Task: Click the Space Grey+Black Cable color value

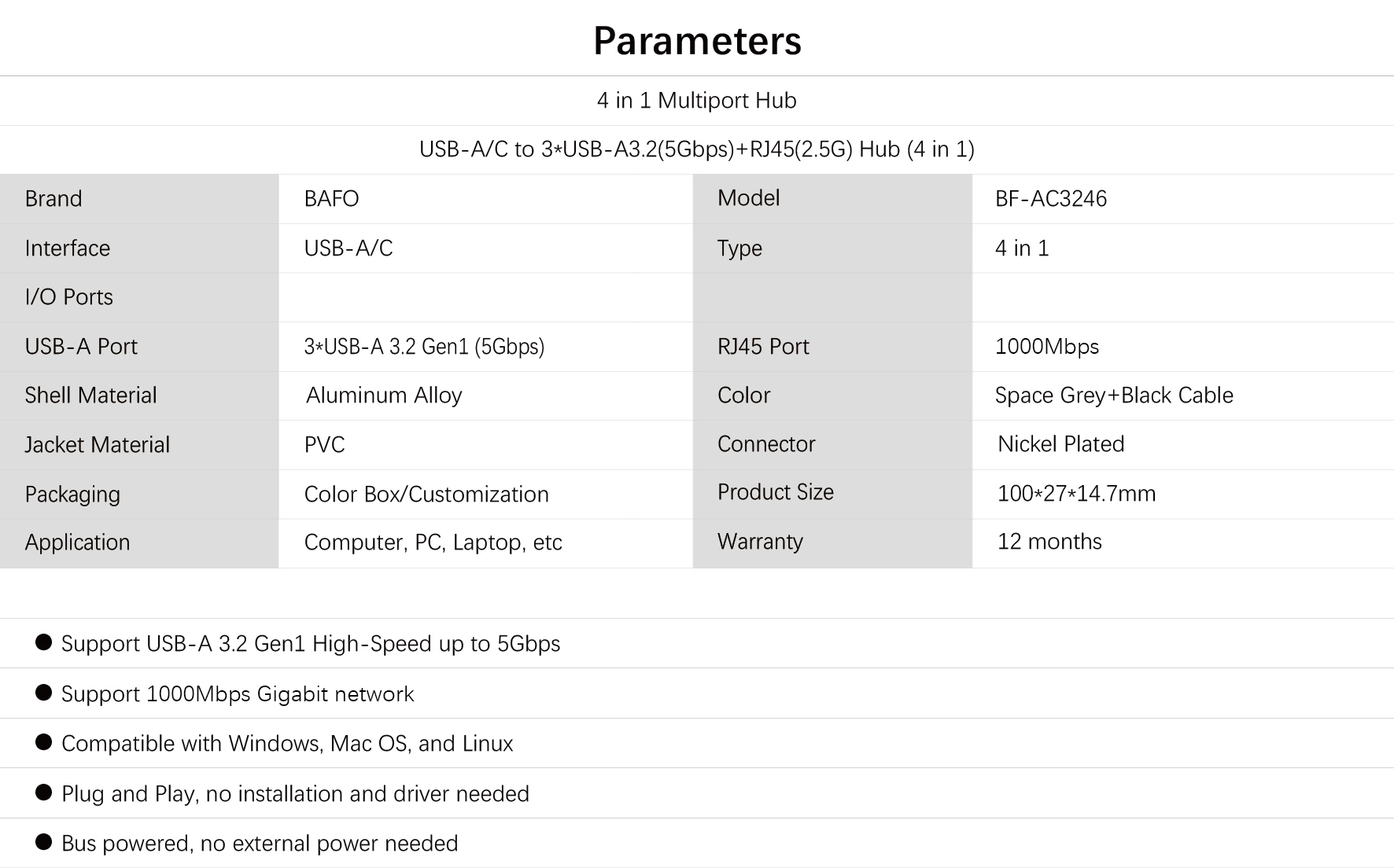Action: click(x=1114, y=395)
